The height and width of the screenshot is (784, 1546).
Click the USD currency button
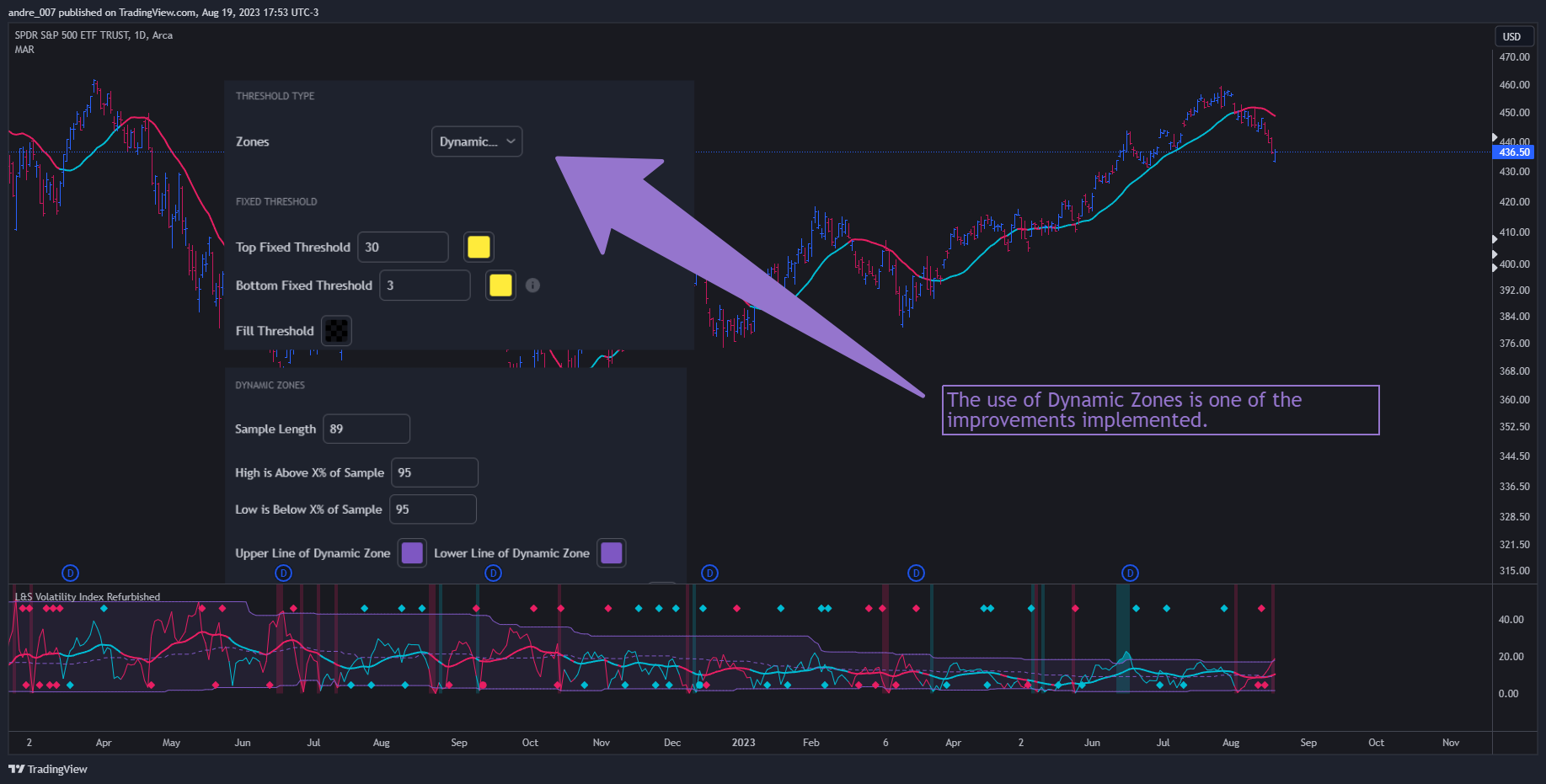tap(1512, 36)
